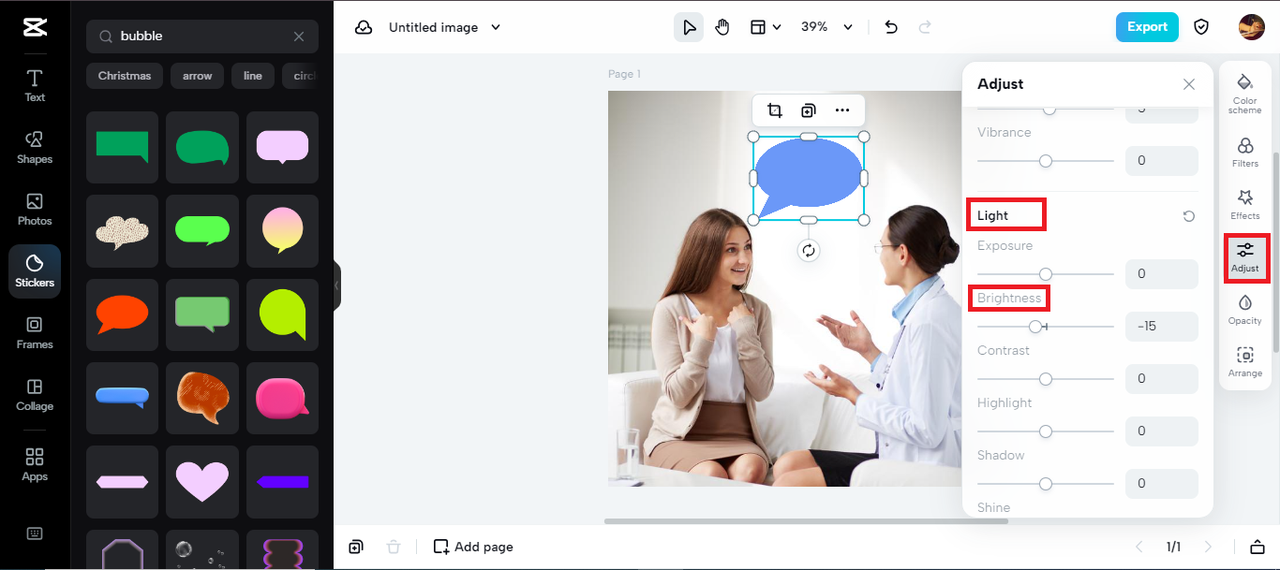The width and height of the screenshot is (1280, 570).
Task: Choose the lavender heart sticker
Action: pyautogui.click(x=202, y=482)
